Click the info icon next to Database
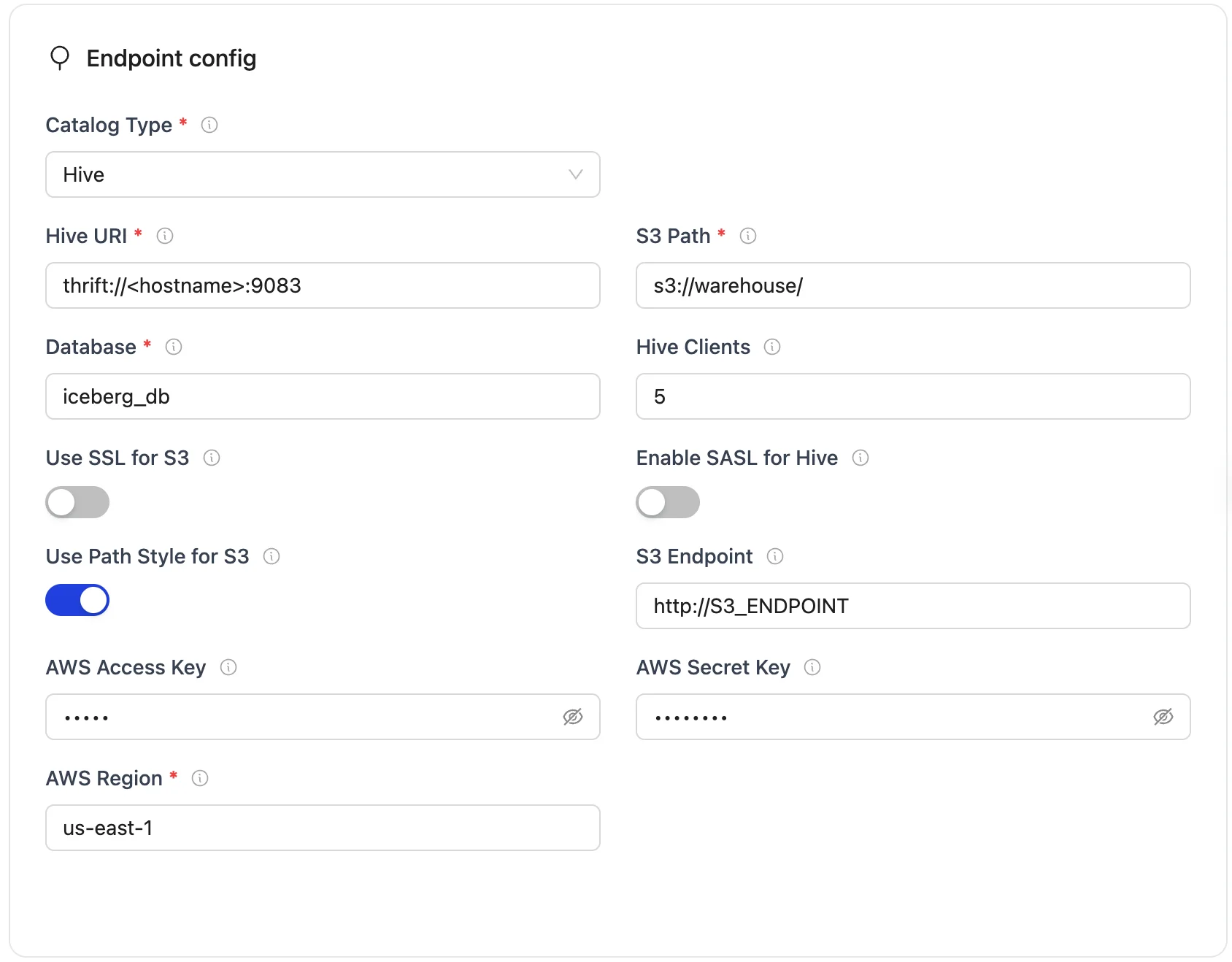The image size is (1232, 962). point(174,347)
